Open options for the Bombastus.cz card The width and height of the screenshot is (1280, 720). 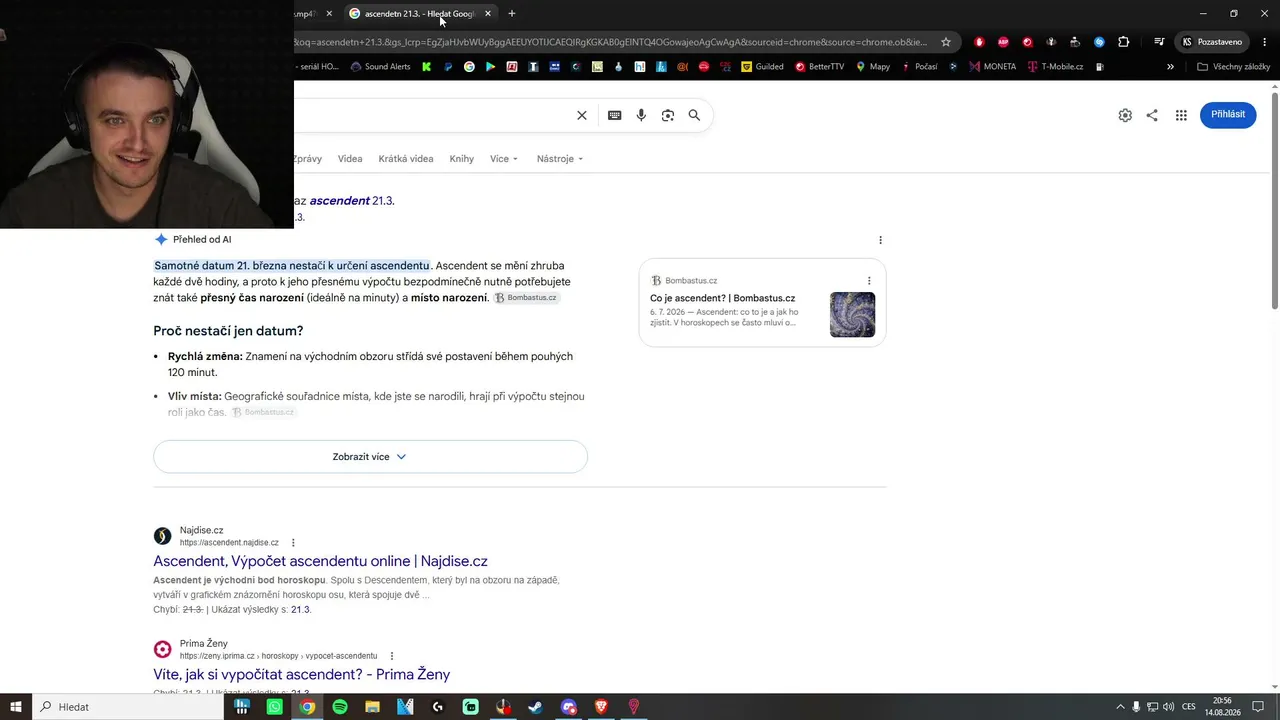[x=869, y=281]
